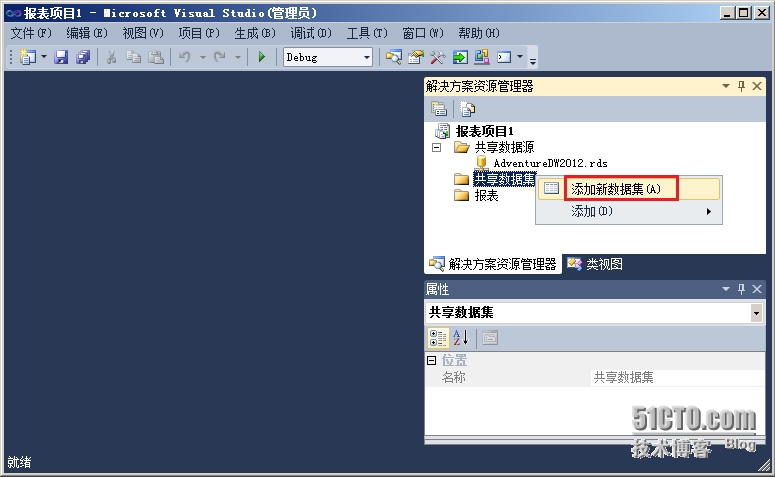Toggle Categorized view in Properties panel
The width and height of the screenshot is (775, 477).
[x=438, y=338]
